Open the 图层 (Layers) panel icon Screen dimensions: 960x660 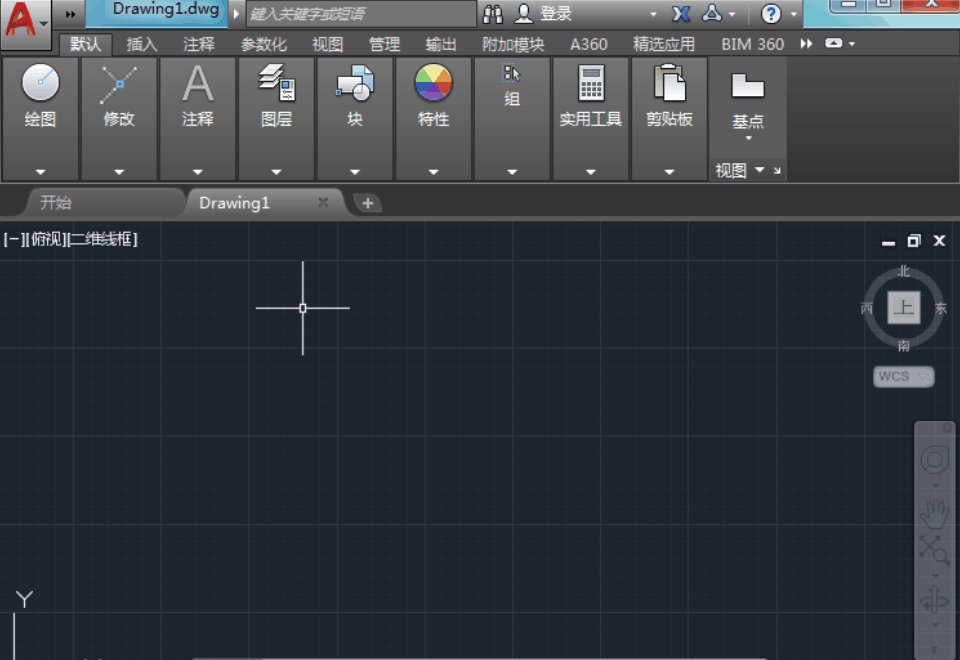click(276, 85)
